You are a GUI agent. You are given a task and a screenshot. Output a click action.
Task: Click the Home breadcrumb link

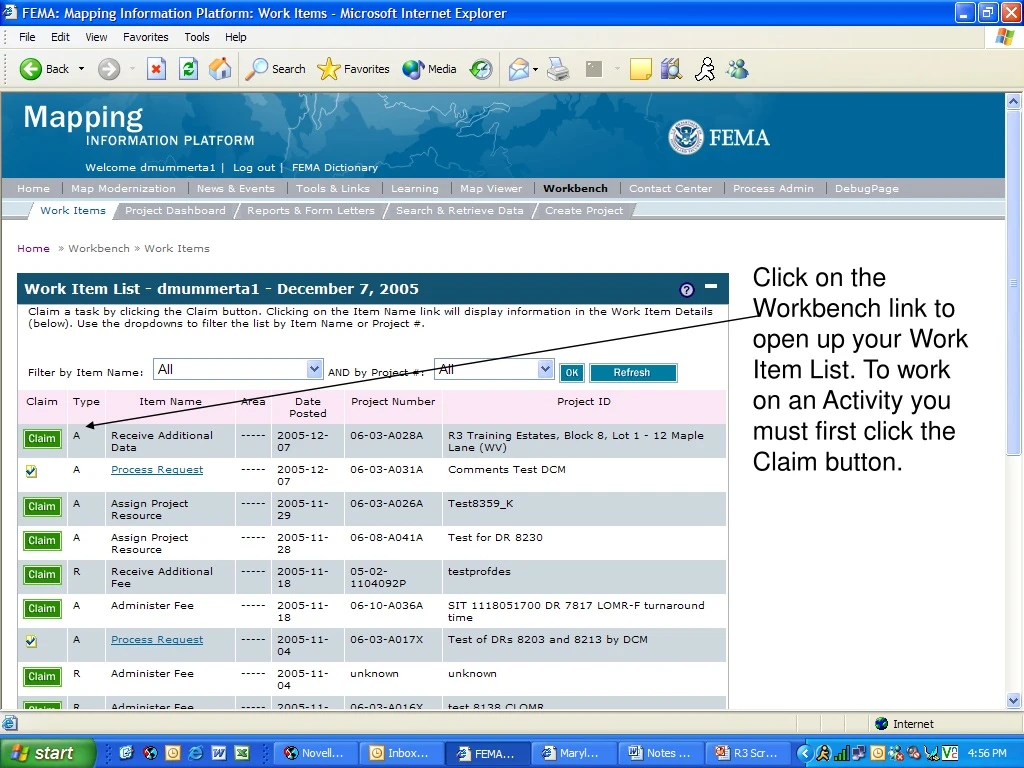(33, 248)
